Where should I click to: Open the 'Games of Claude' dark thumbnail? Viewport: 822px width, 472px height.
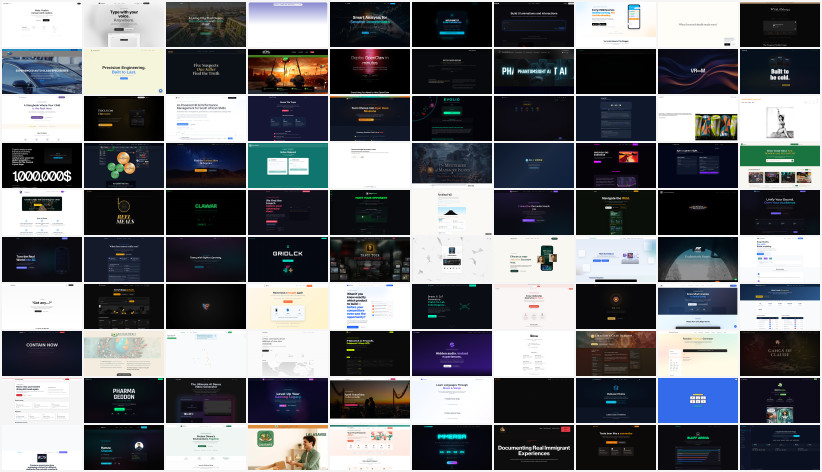(780, 353)
